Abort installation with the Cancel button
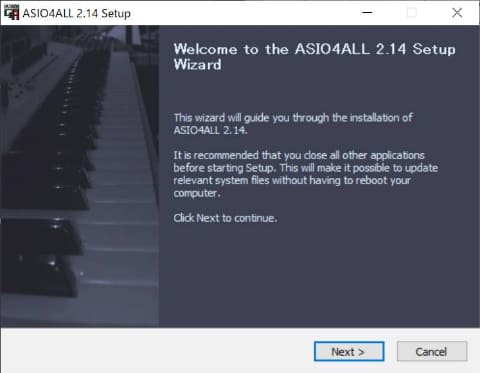The image size is (480, 373). 432,351
